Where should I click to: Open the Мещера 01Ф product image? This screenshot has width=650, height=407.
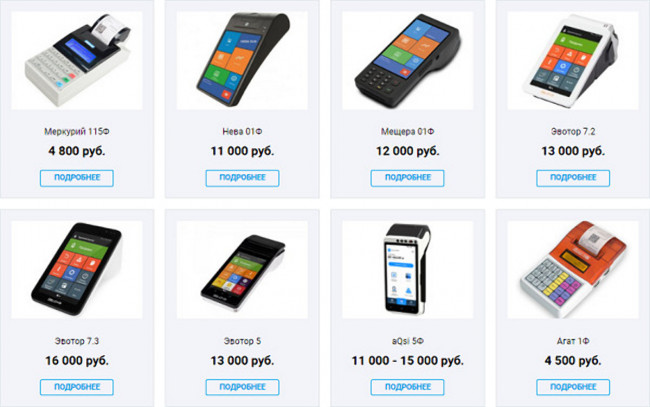pyautogui.click(x=407, y=61)
